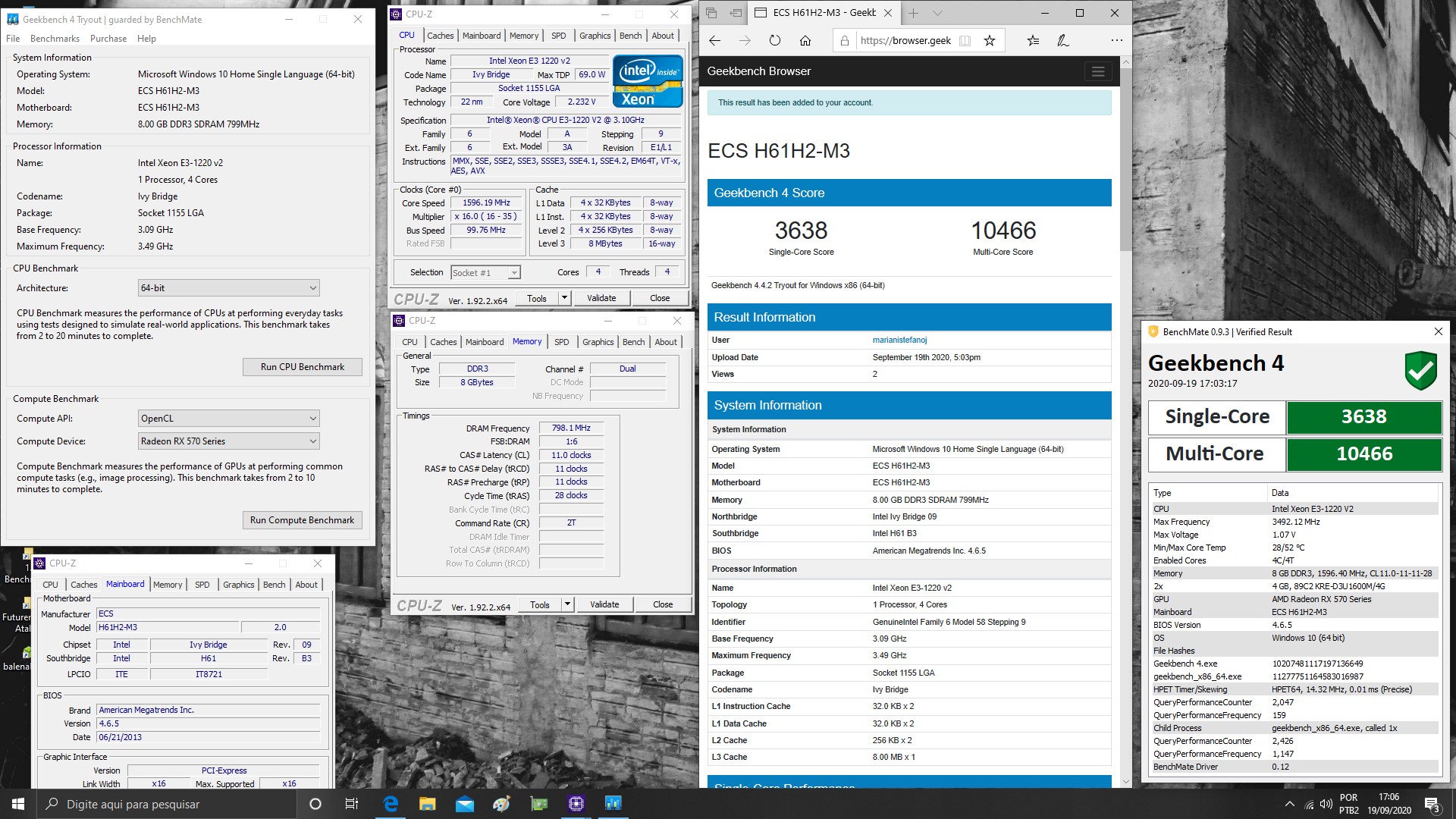Launch Microsoft Edge from taskbar
The width and height of the screenshot is (1456, 819).
(391, 804)
